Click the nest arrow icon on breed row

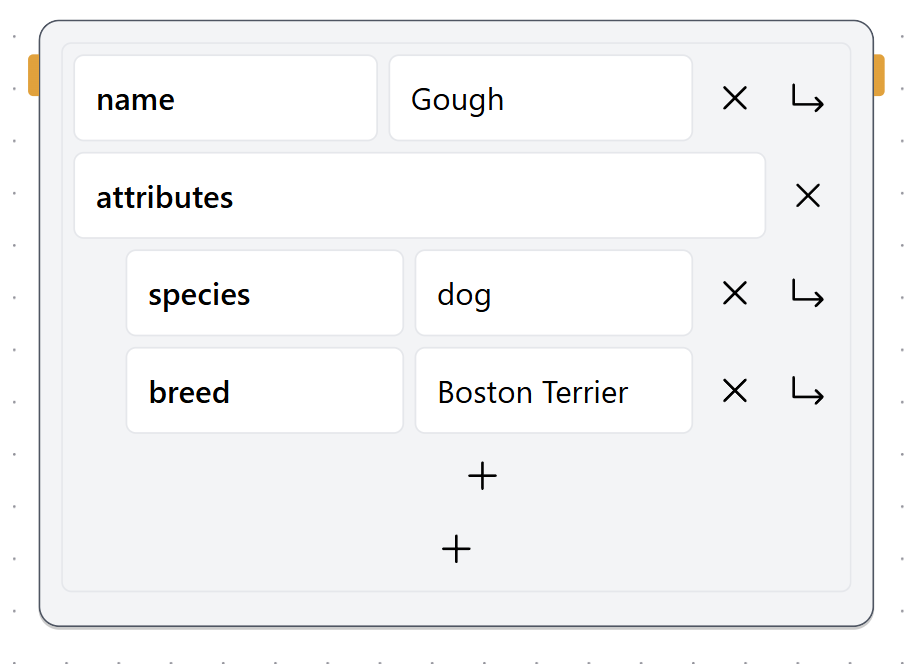tap(807, 391)
